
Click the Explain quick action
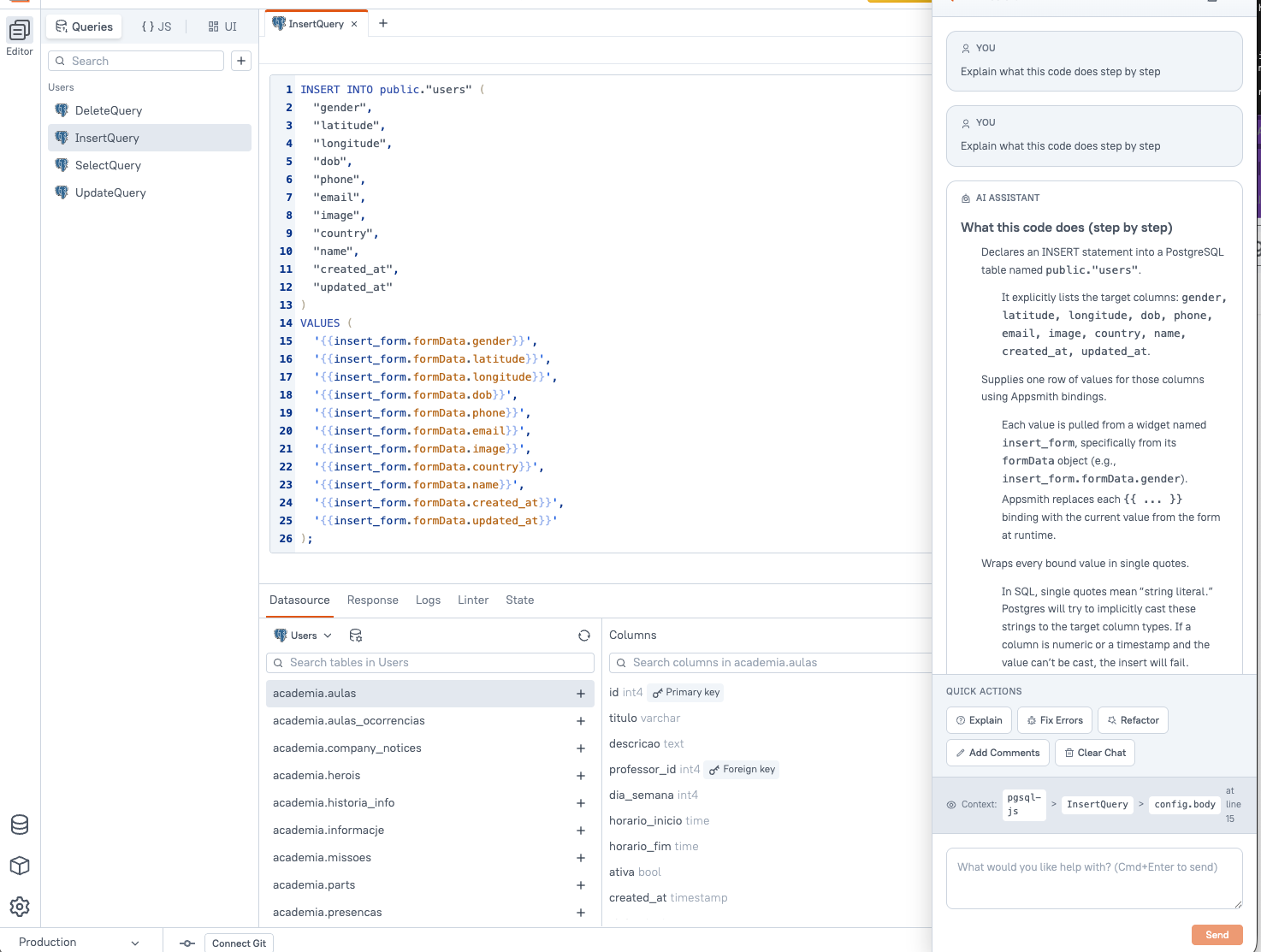point(979,720)
